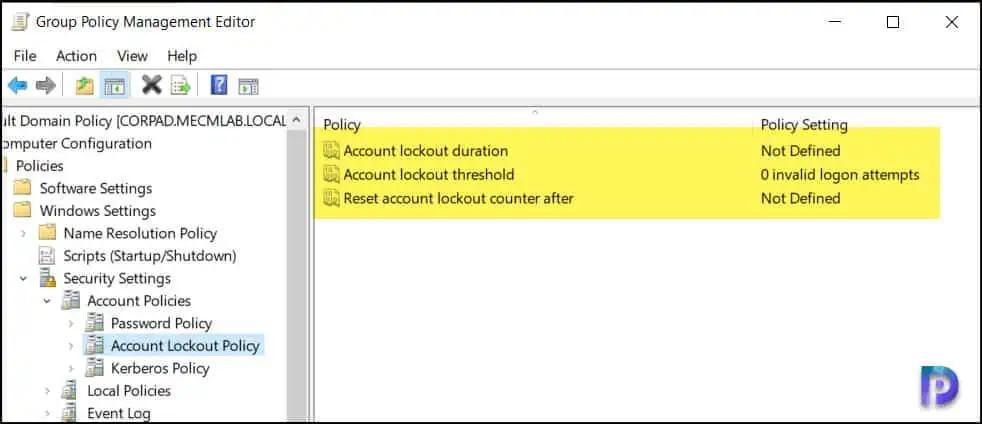The width and height of the screenshot is (982, 424).
Task: Click Not Defined for Reset account lockout counter
Action: (800, 199)
